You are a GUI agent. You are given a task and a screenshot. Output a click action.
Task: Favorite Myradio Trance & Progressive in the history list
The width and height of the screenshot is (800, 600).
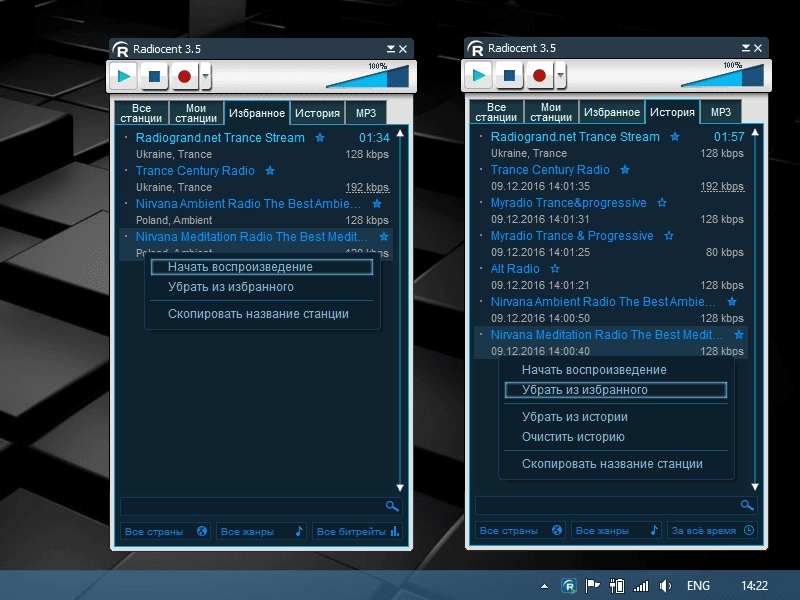coord(669,236)
